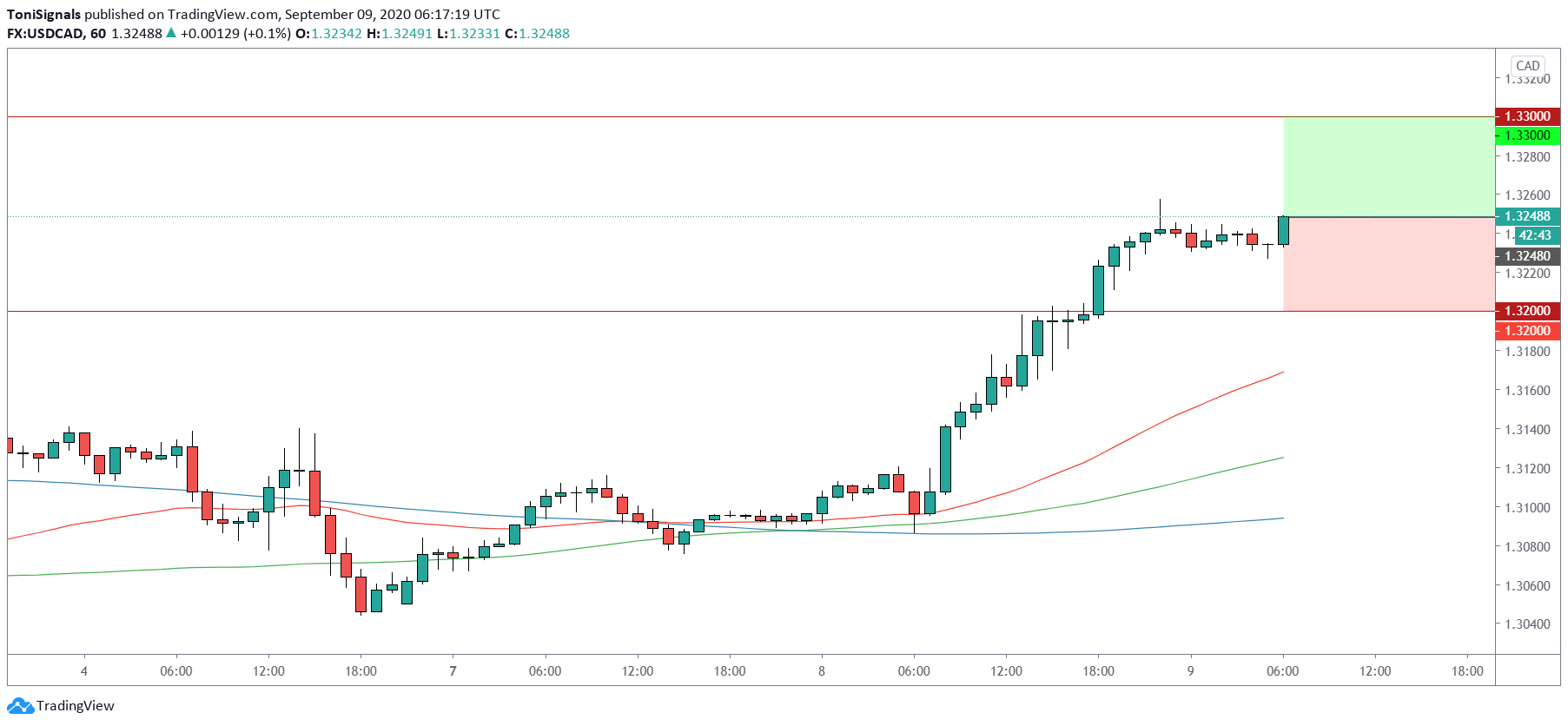1568x726 pixels.
Task: Click the bright red 1.32000 stop label
Action: pos(1527,331)
